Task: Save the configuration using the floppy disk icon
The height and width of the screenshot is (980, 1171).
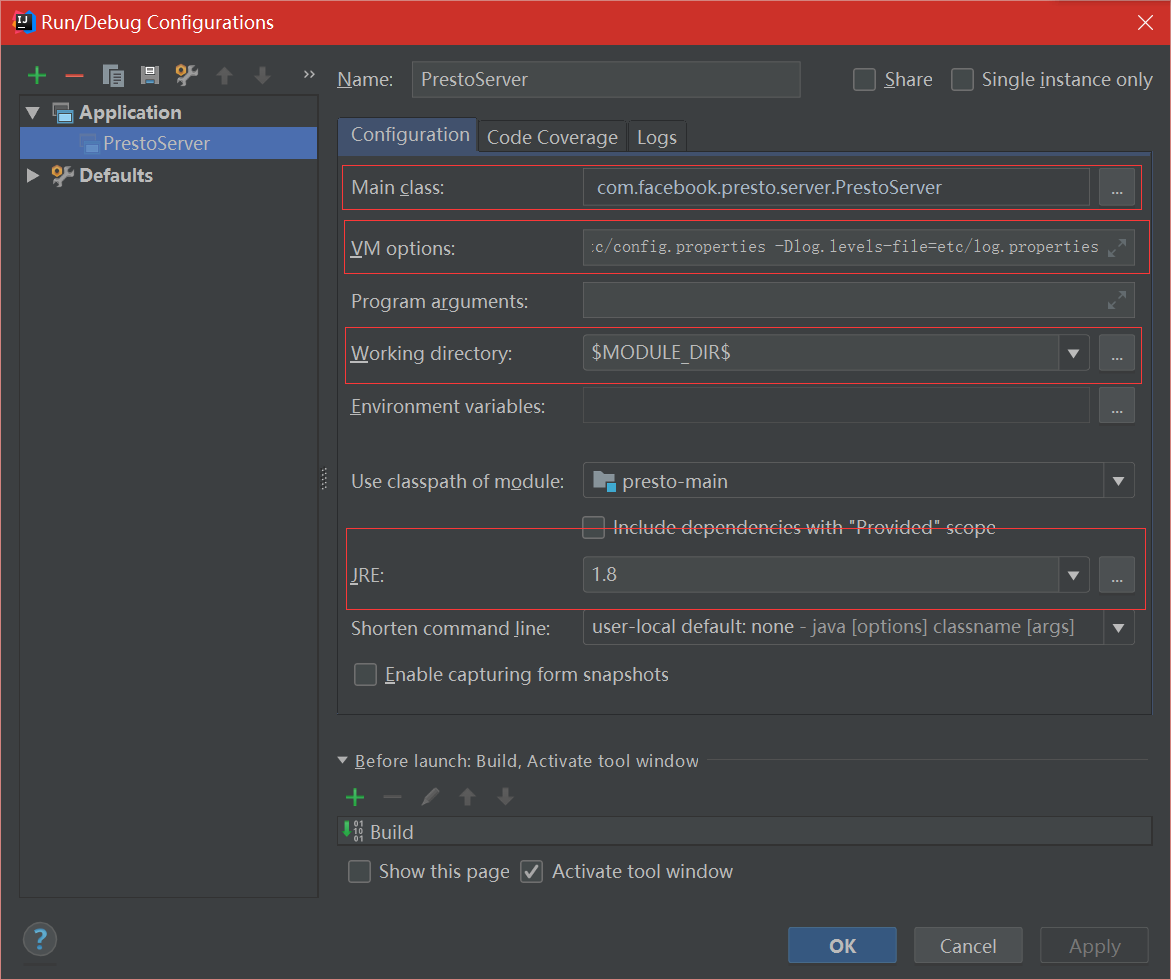Action: (150, 75)
